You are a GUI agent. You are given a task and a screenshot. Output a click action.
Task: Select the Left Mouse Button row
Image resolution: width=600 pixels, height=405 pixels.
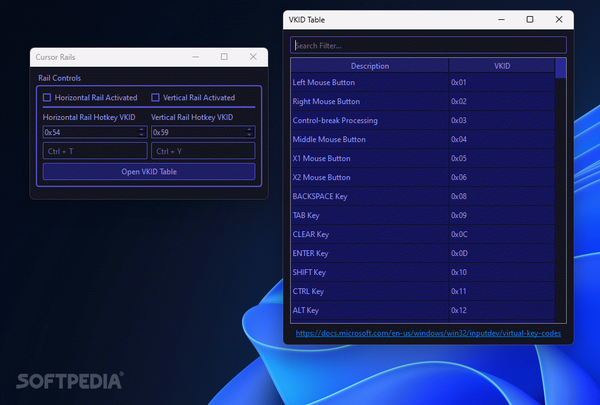(423, 82)
